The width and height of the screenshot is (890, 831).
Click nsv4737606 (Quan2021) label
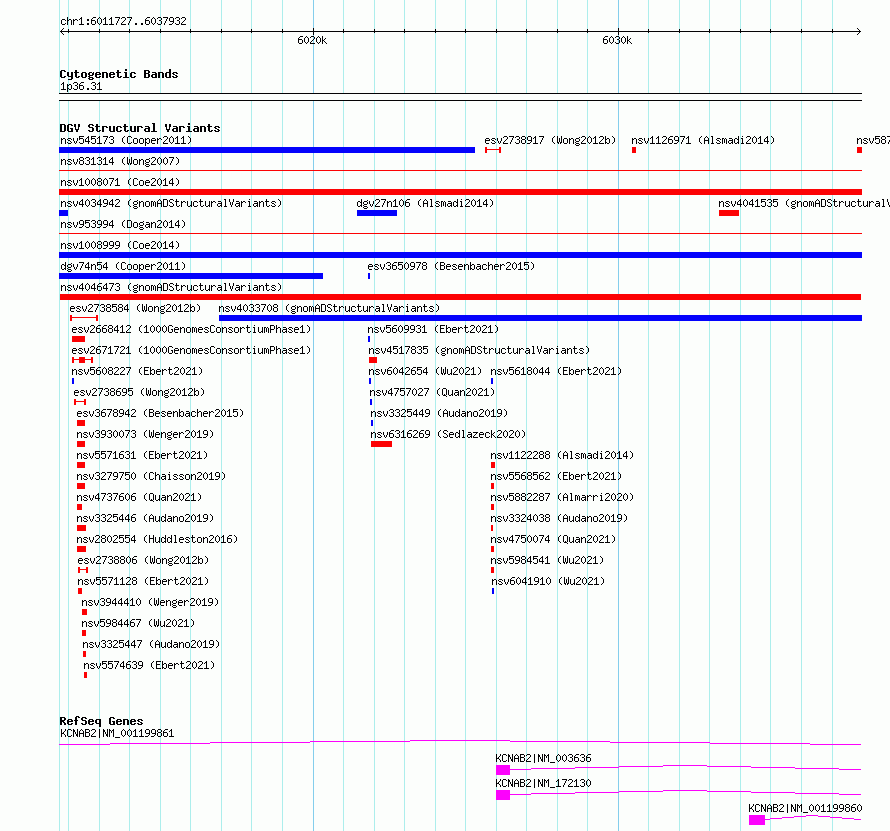click(x=139, y=497)
